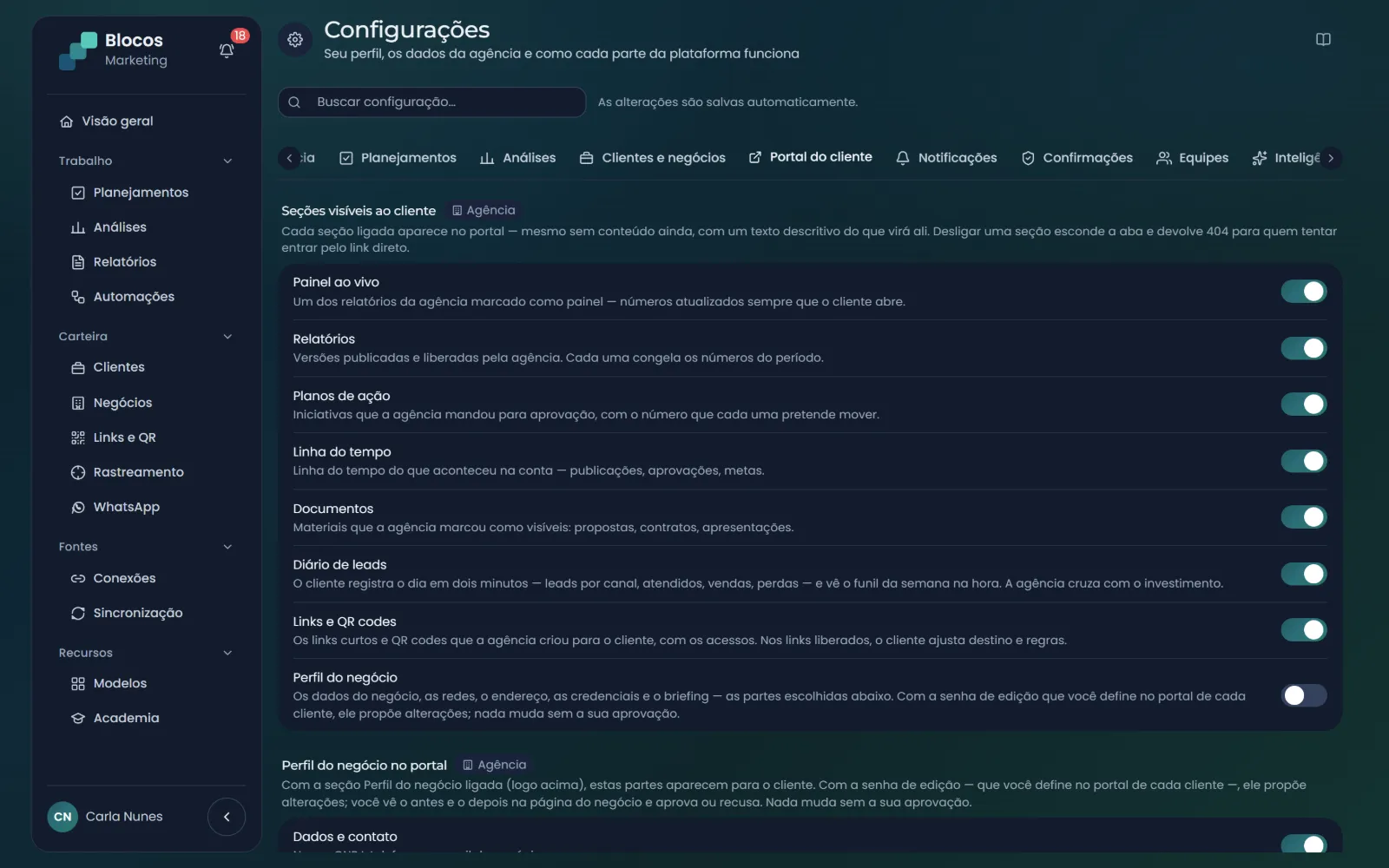
Task: Click the settings gear icon beside Configurações
Action: point(295,40)
